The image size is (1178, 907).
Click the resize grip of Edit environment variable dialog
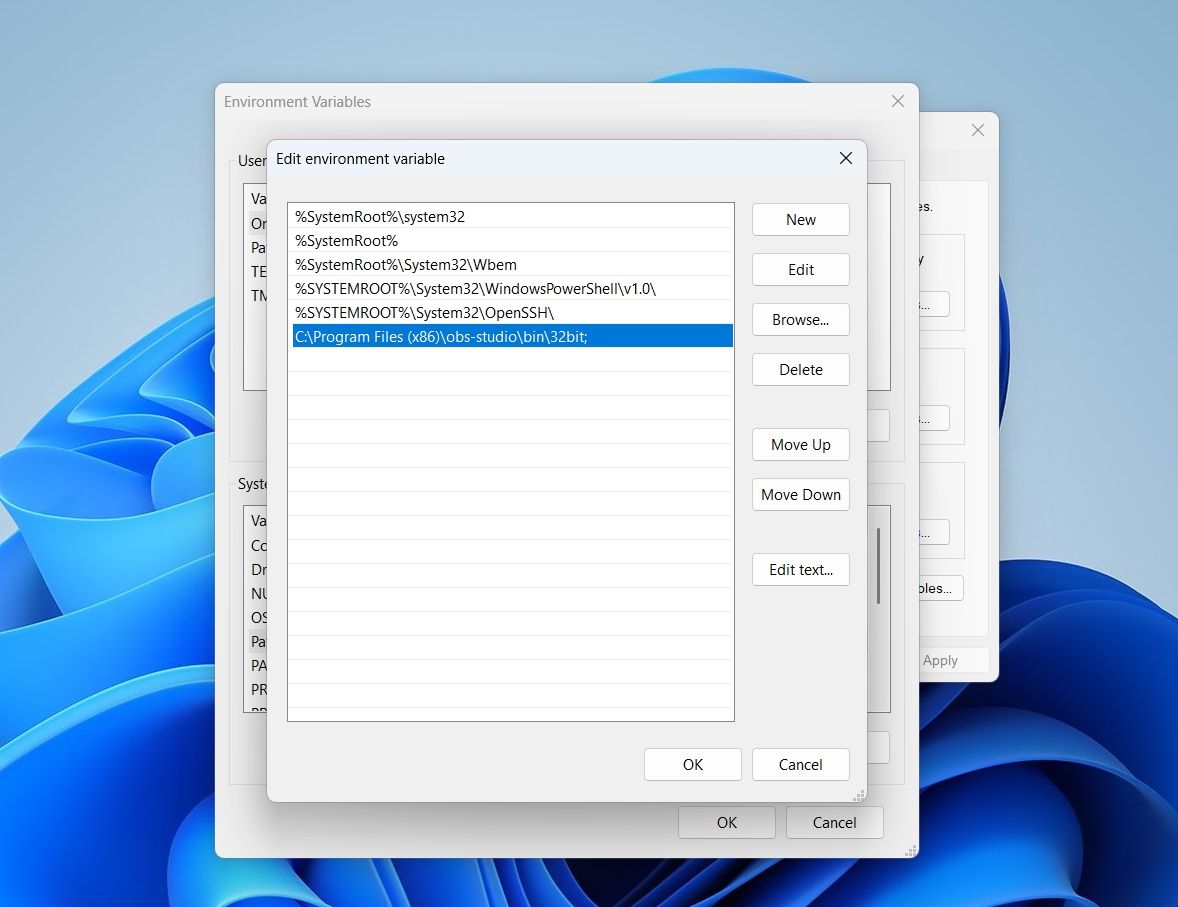point(859,795)
